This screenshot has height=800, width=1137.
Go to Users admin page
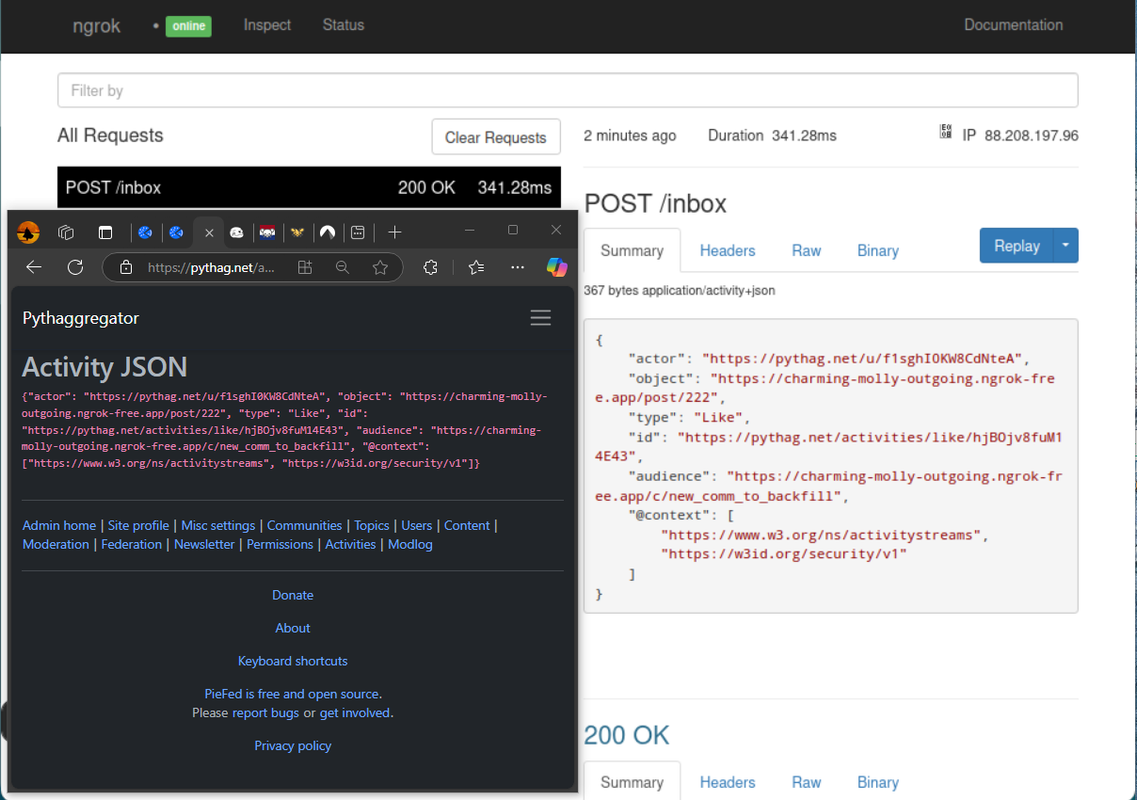[416, 525]
